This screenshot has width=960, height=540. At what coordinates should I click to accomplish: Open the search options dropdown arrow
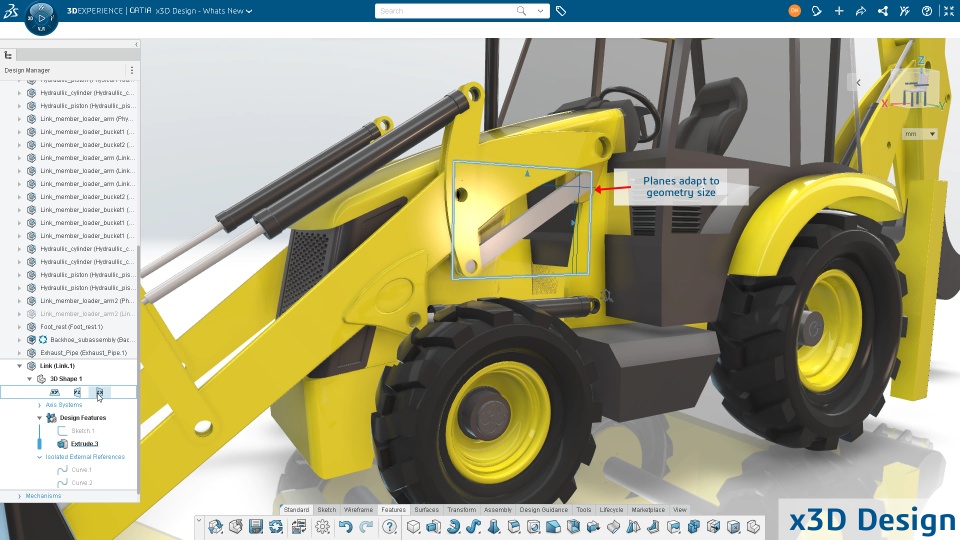(540, 10)
